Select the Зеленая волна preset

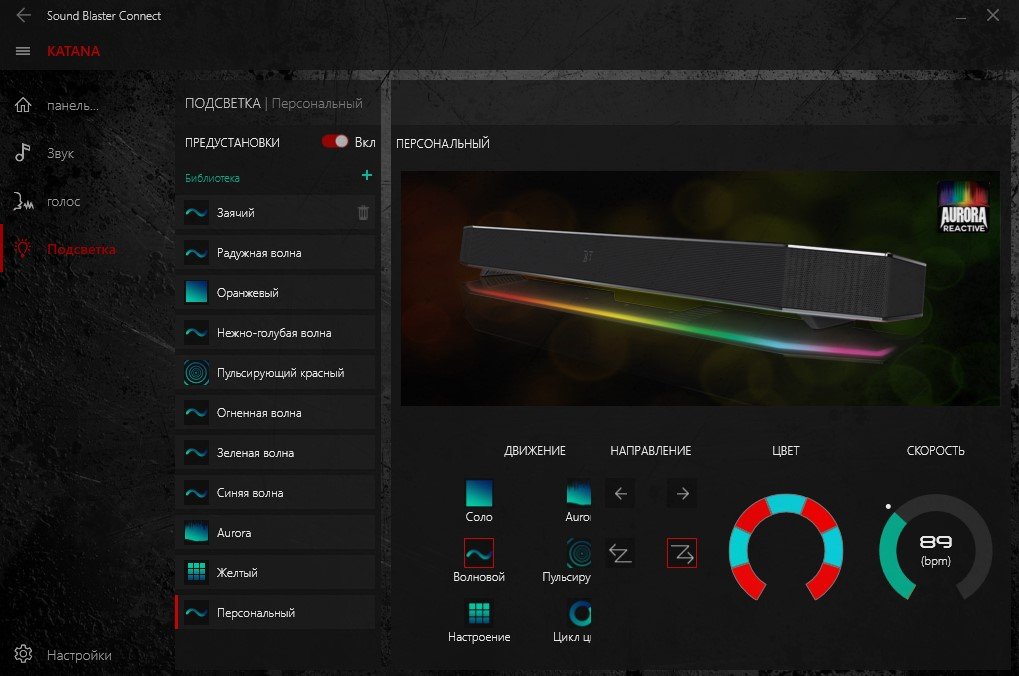[275, 452]
